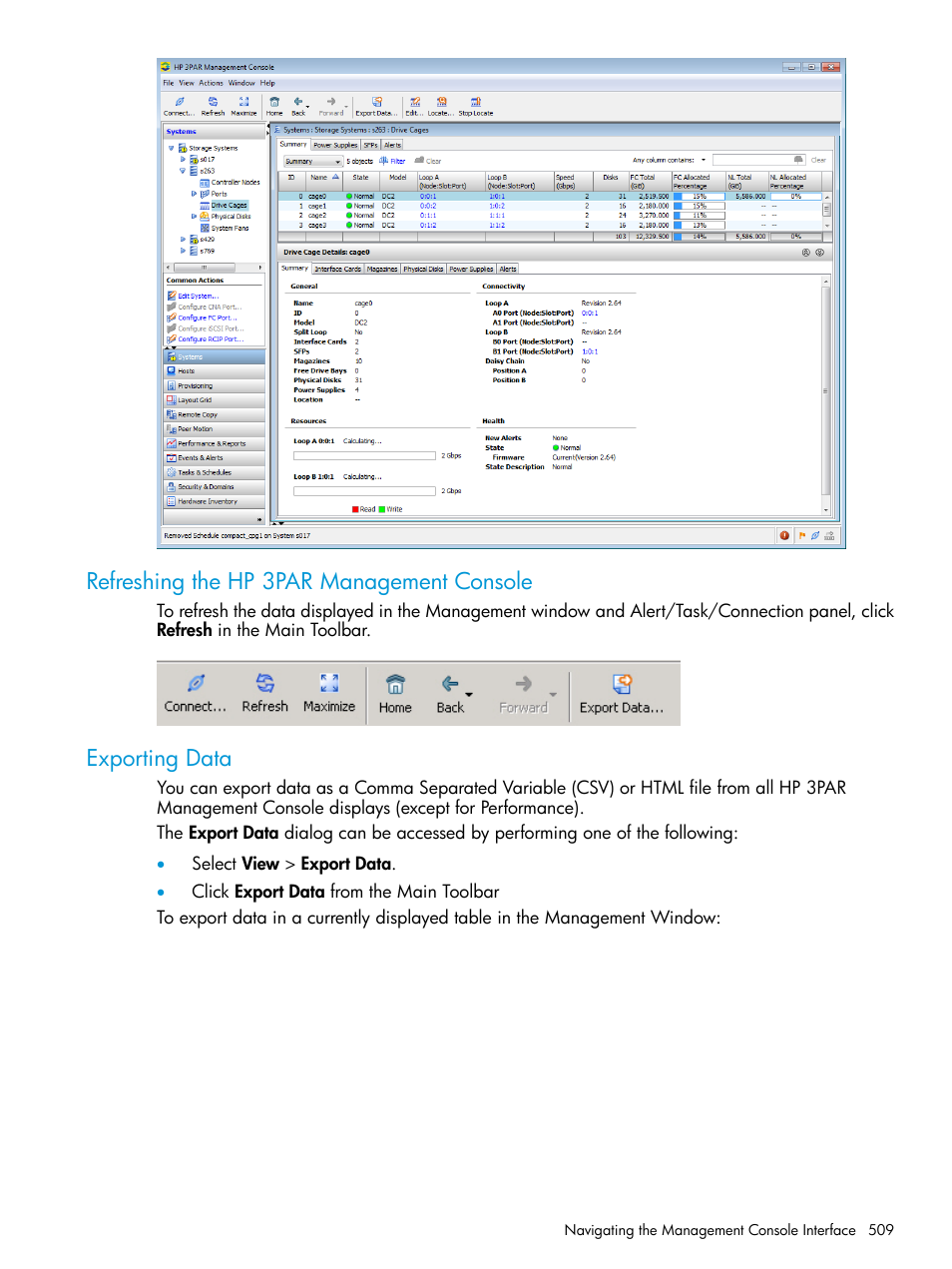Expand the Ports tree node
This screenshot has width=952, height=1269.
point(194,194)
